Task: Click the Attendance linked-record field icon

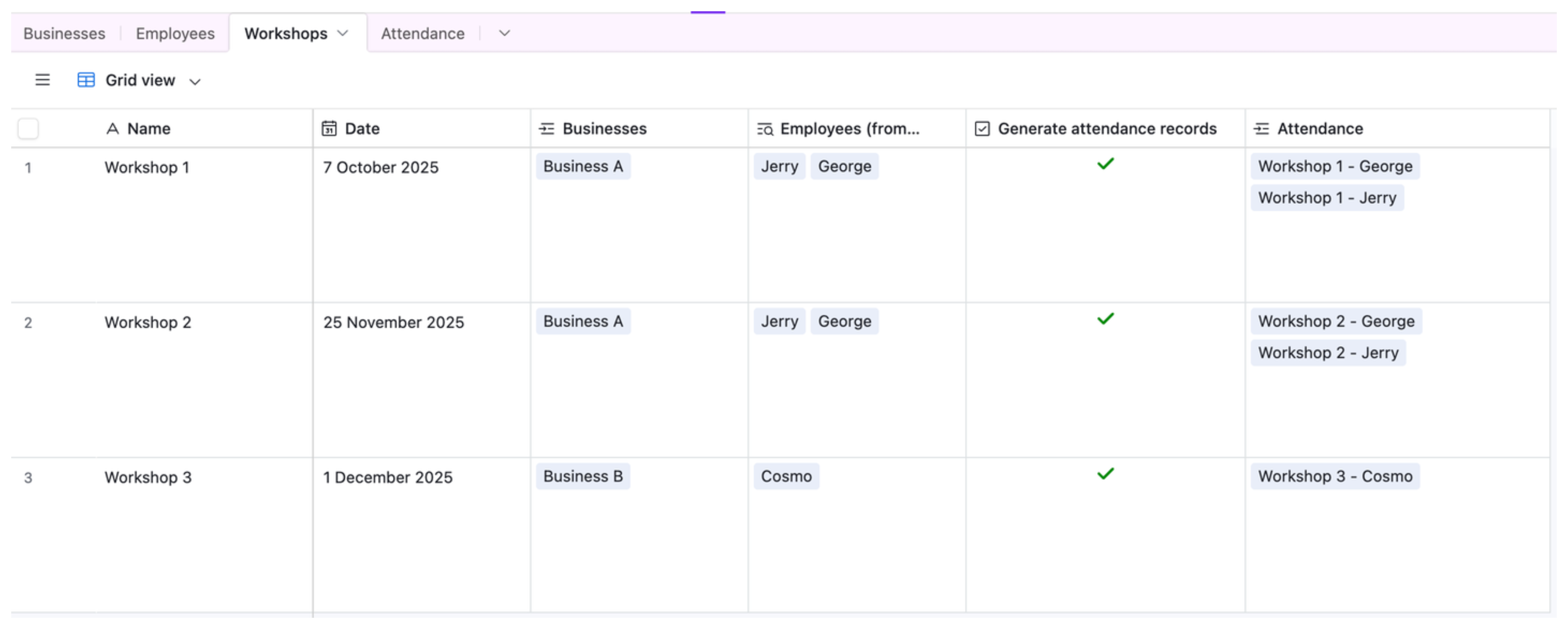Action: 1261,129
